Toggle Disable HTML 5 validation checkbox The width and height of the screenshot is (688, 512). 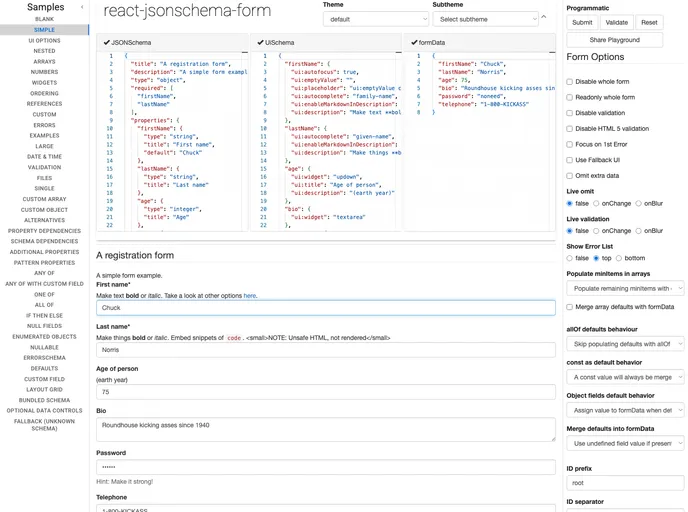pyautogui.click(x=570, y=129)
